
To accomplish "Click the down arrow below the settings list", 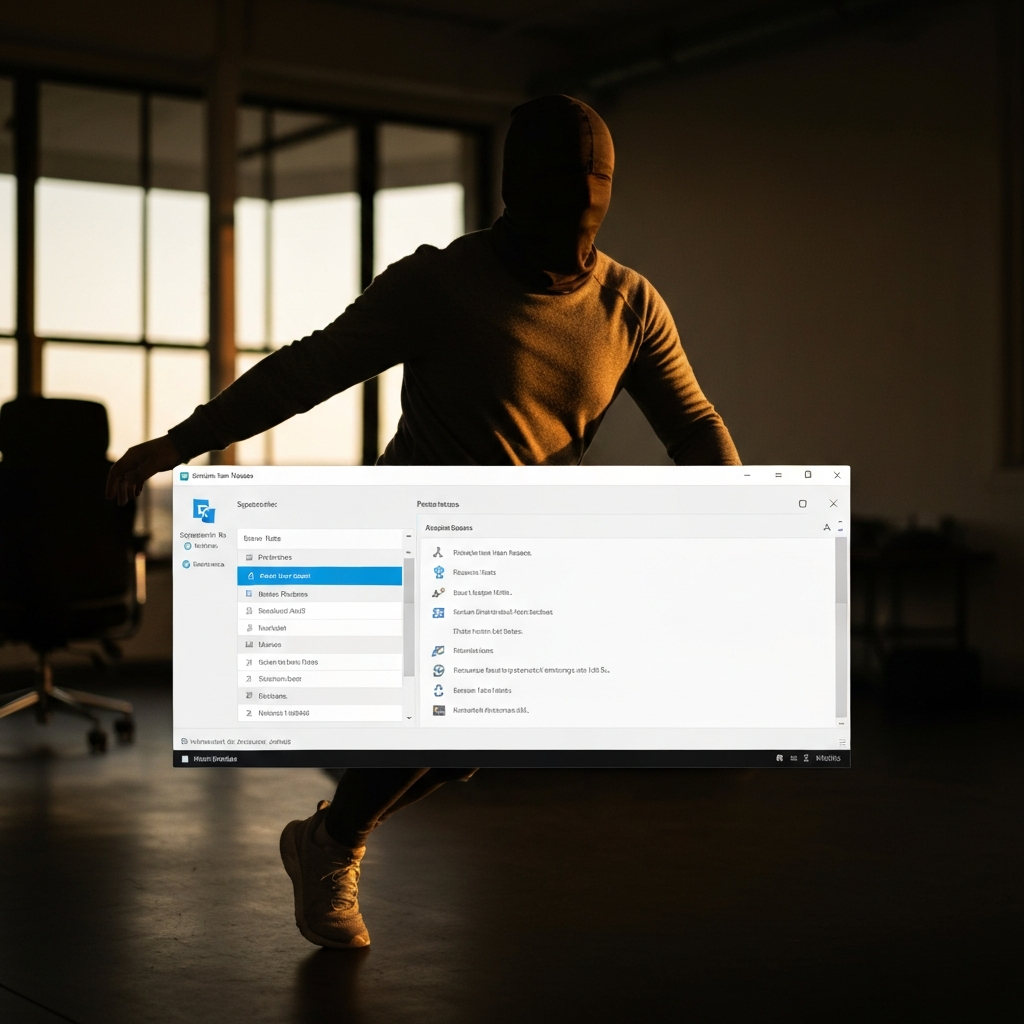I will coord(408,717).
